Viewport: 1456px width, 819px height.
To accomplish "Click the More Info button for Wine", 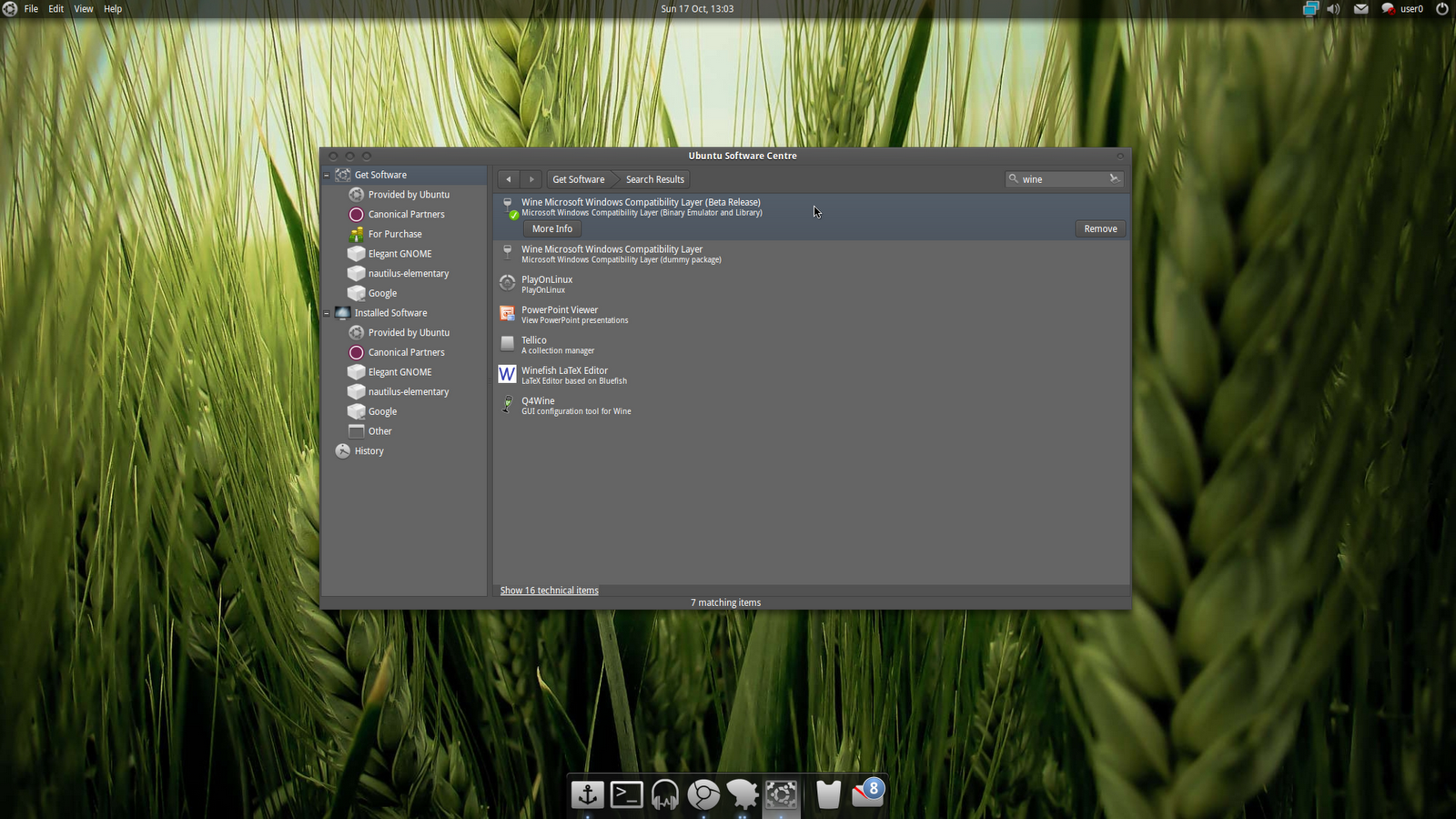I will (x=552, y=229).
